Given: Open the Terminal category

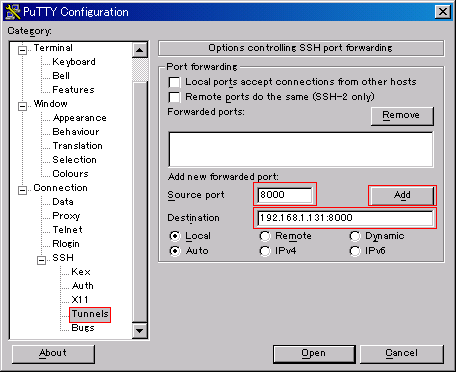Looking at the screenshot, I should (x=53, y=48).
